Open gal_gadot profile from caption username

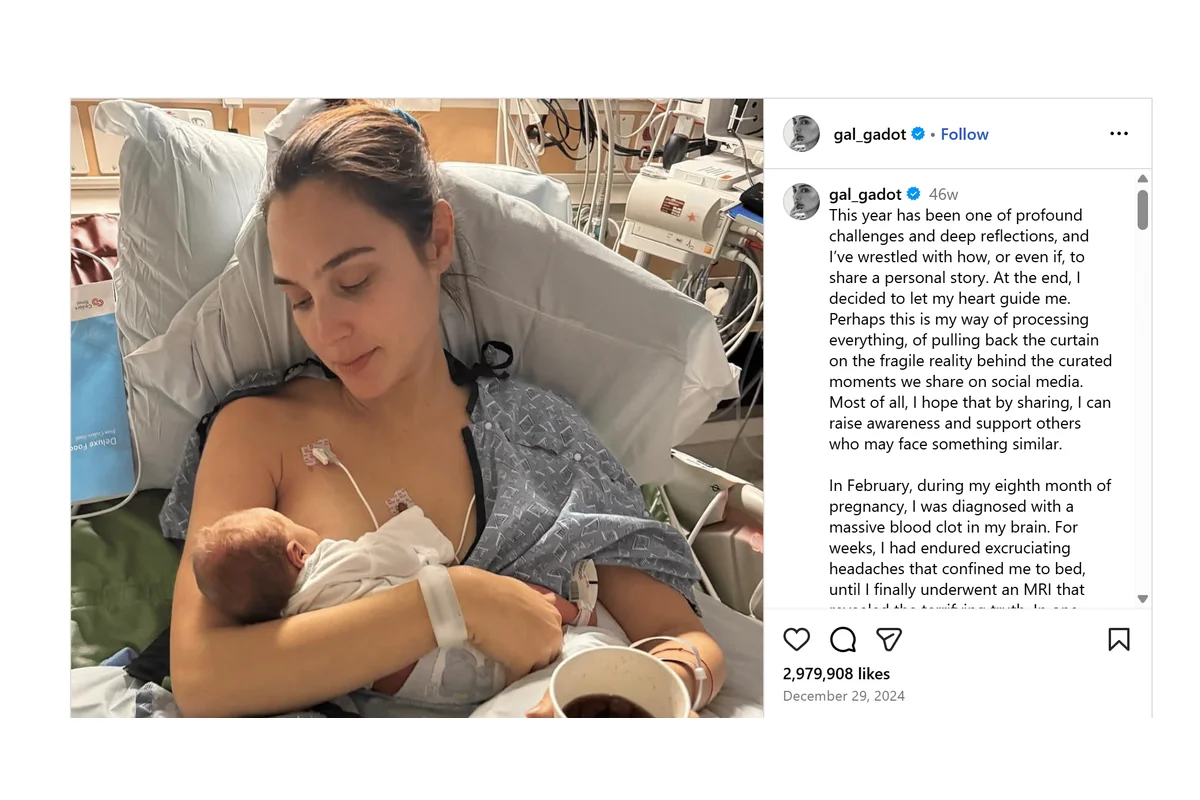865,194
